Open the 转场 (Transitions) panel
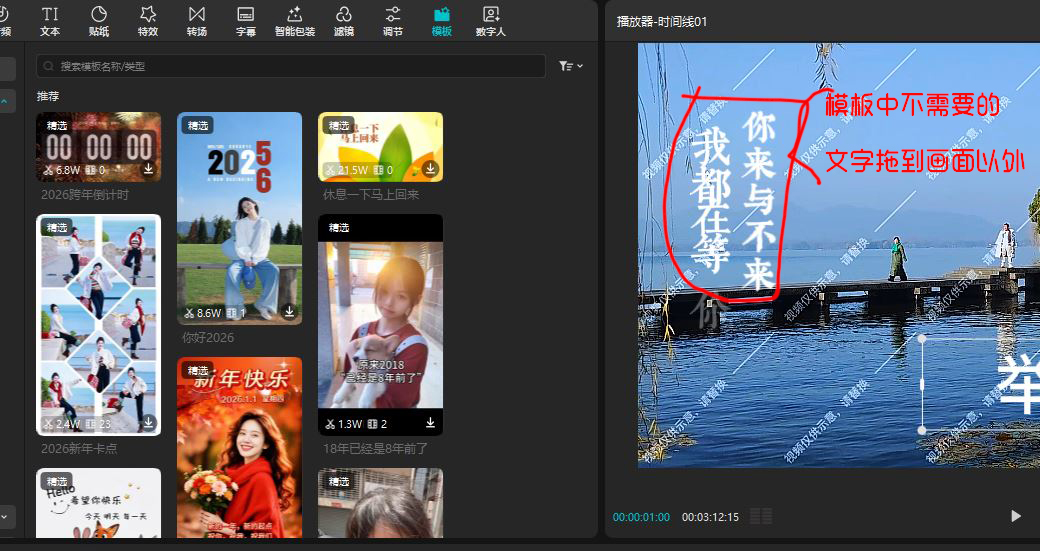 tap(197, 20)
